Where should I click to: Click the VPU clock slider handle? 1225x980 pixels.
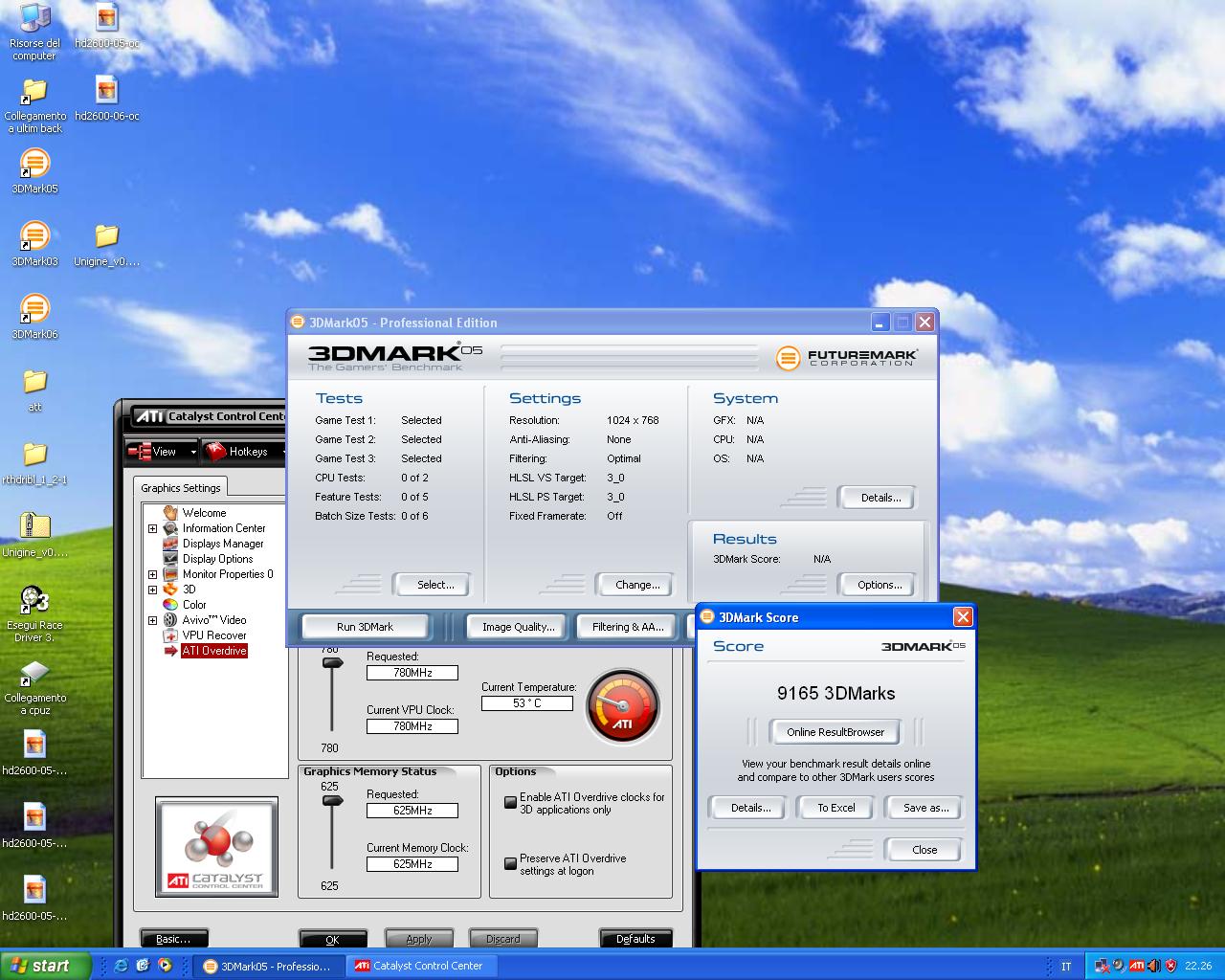[x=331, y=662]
